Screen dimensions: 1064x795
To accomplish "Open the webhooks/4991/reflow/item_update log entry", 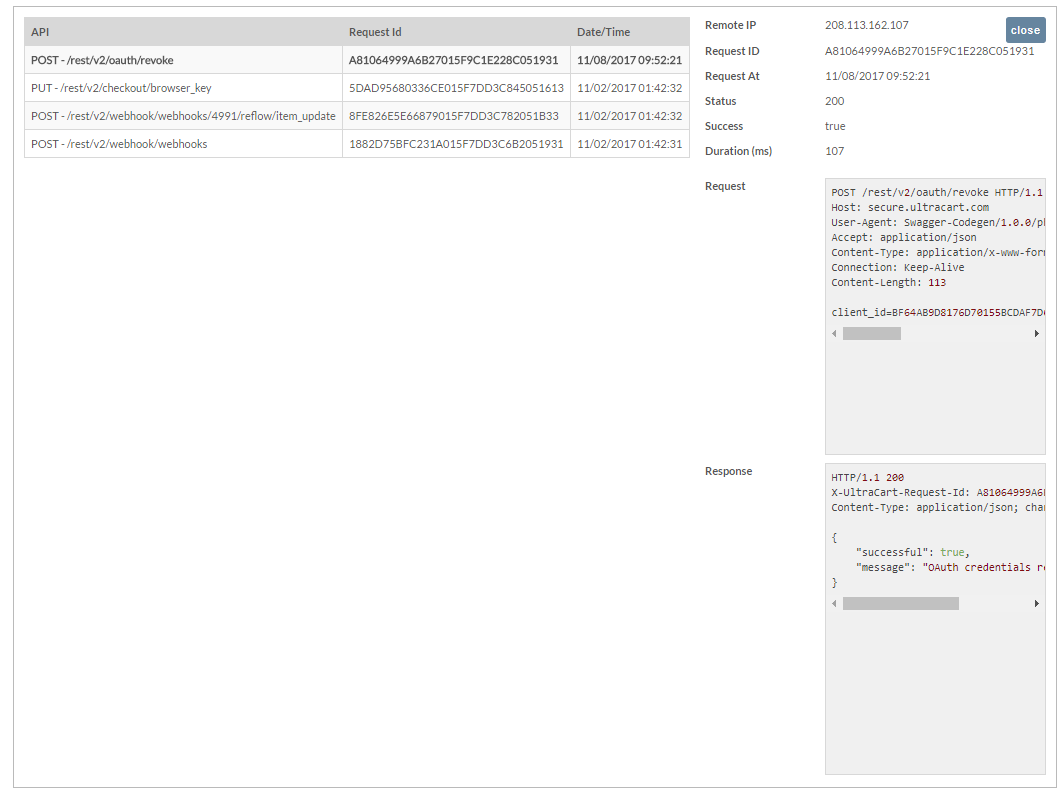I will coord(357,116).
